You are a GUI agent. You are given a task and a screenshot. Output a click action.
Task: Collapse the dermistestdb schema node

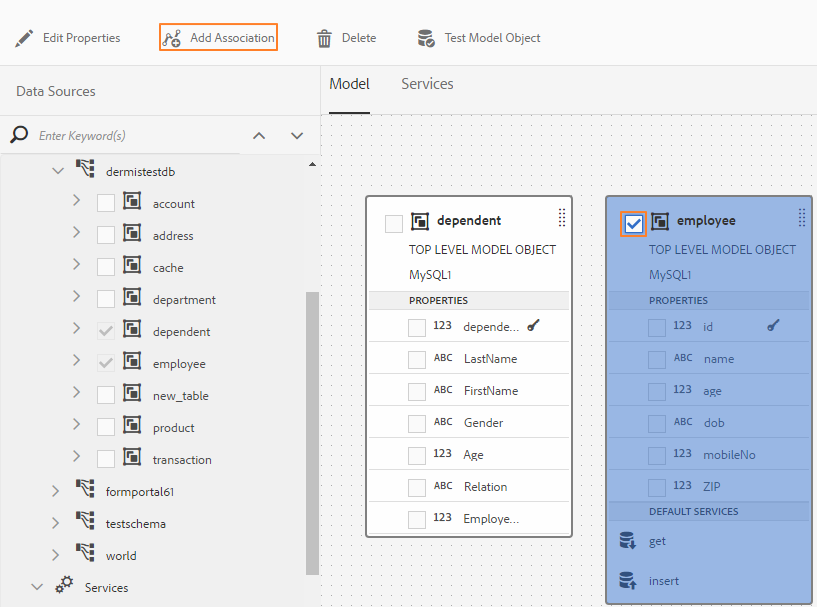tap(58, 171)
